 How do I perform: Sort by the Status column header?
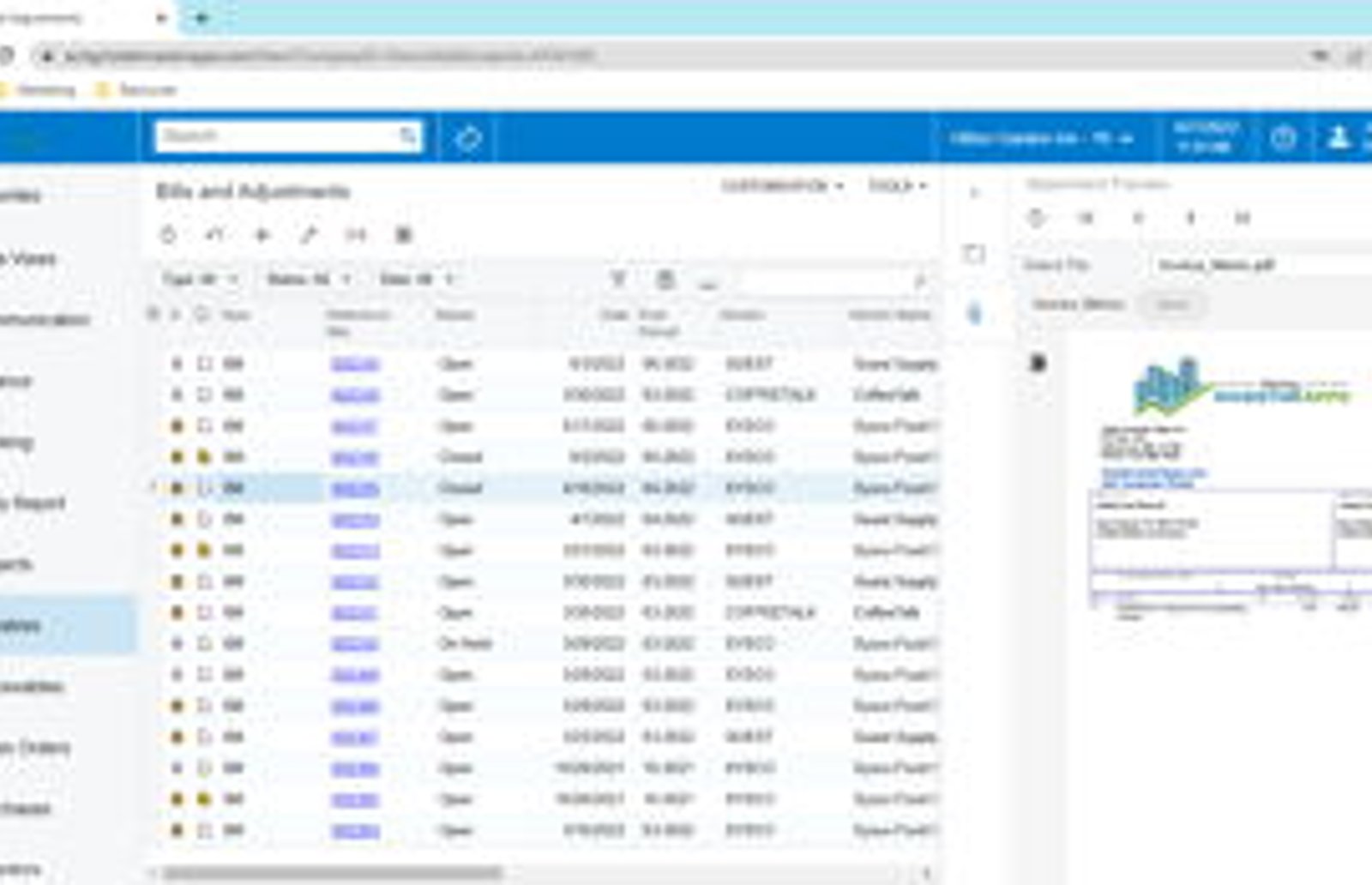pos(454,315)
